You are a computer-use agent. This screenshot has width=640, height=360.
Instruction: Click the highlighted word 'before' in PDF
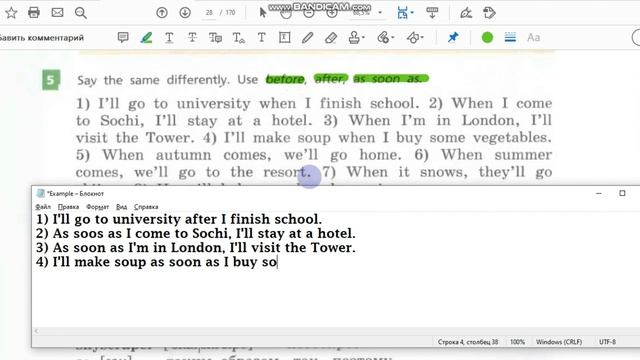(285, 79)
